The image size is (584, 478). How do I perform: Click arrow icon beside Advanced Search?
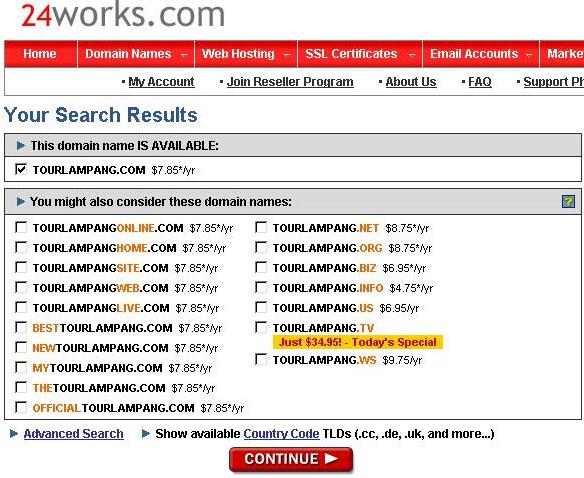click(14, 434)
